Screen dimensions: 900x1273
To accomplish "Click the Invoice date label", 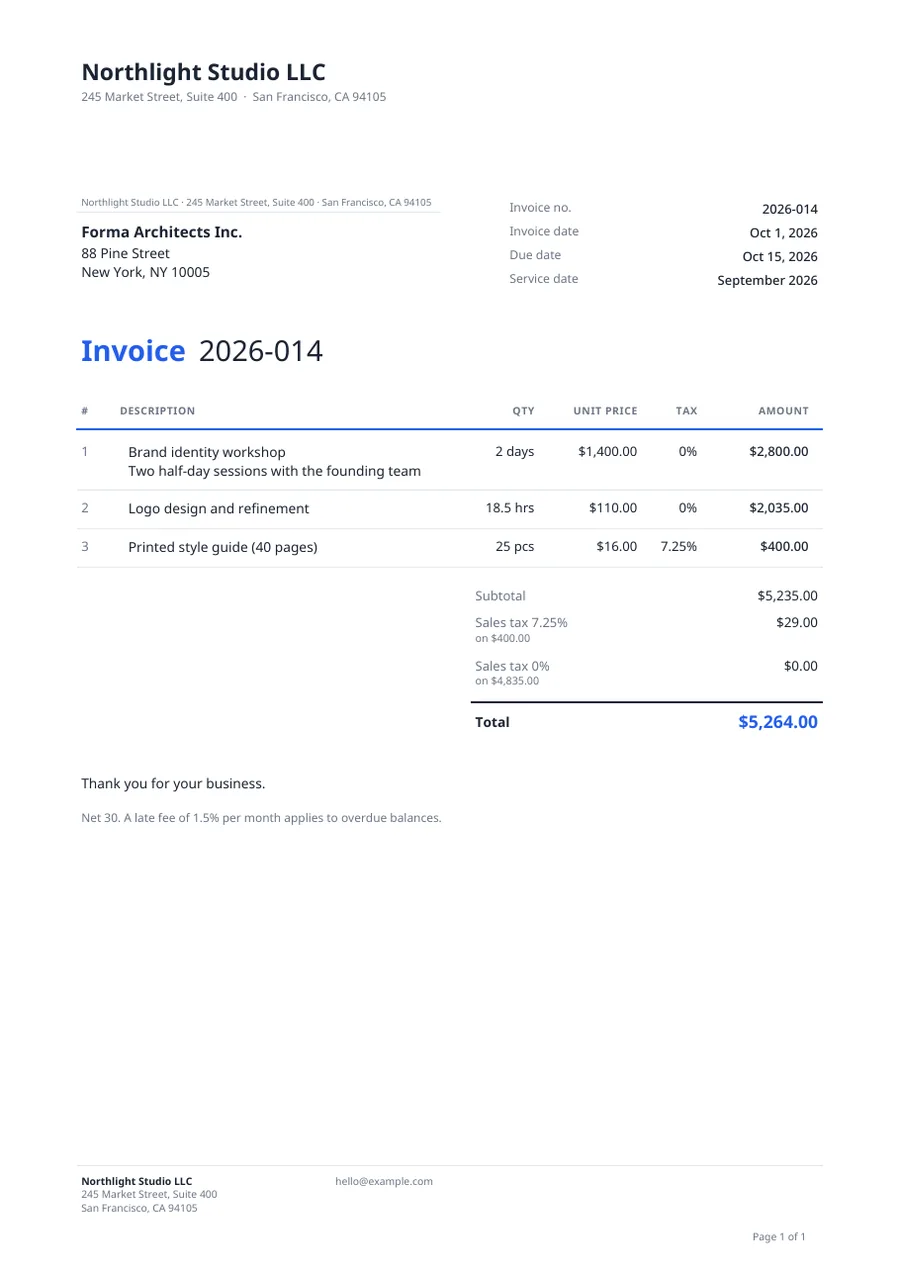I will 544,231.
